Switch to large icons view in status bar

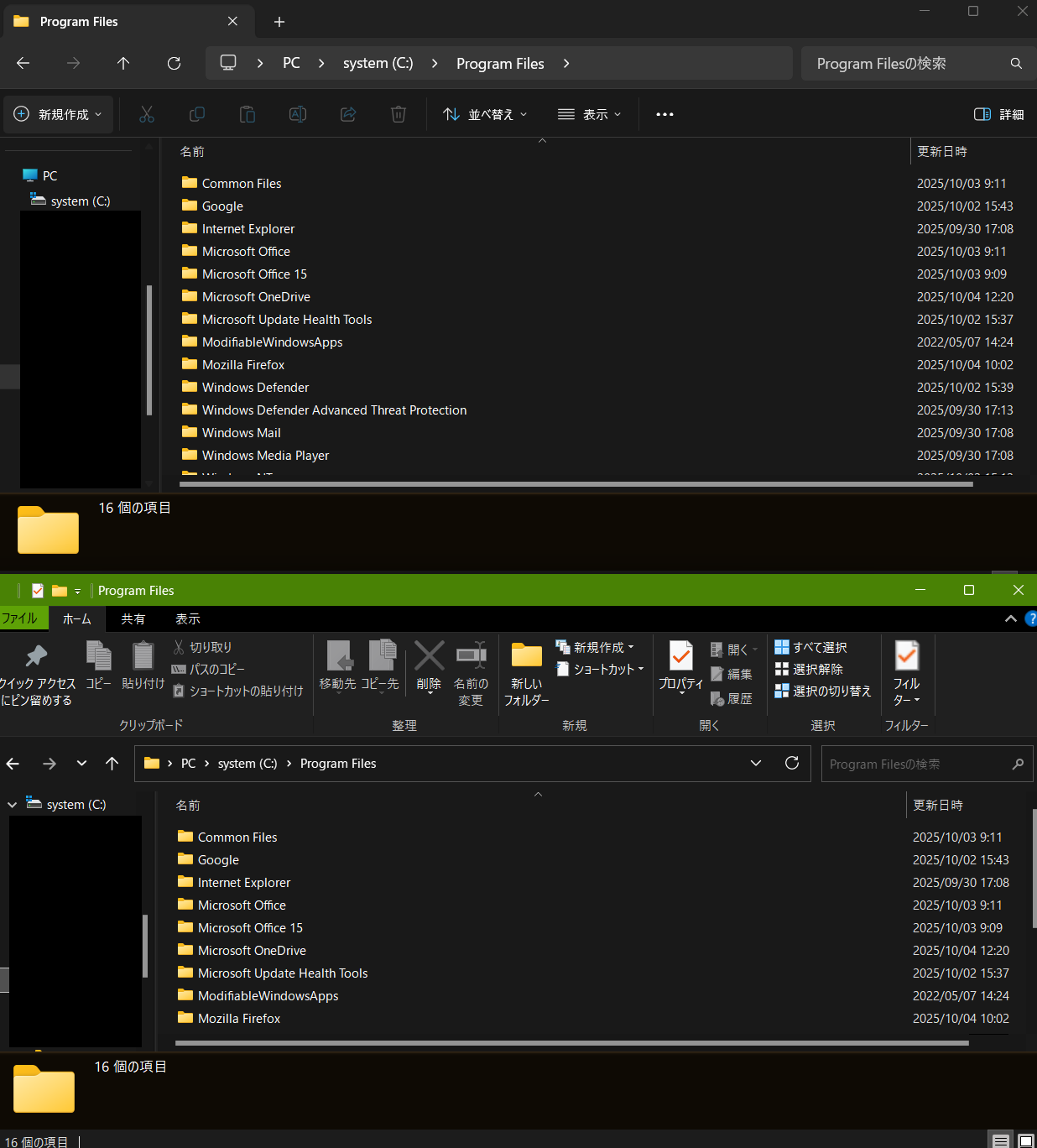[1025, 1141]
